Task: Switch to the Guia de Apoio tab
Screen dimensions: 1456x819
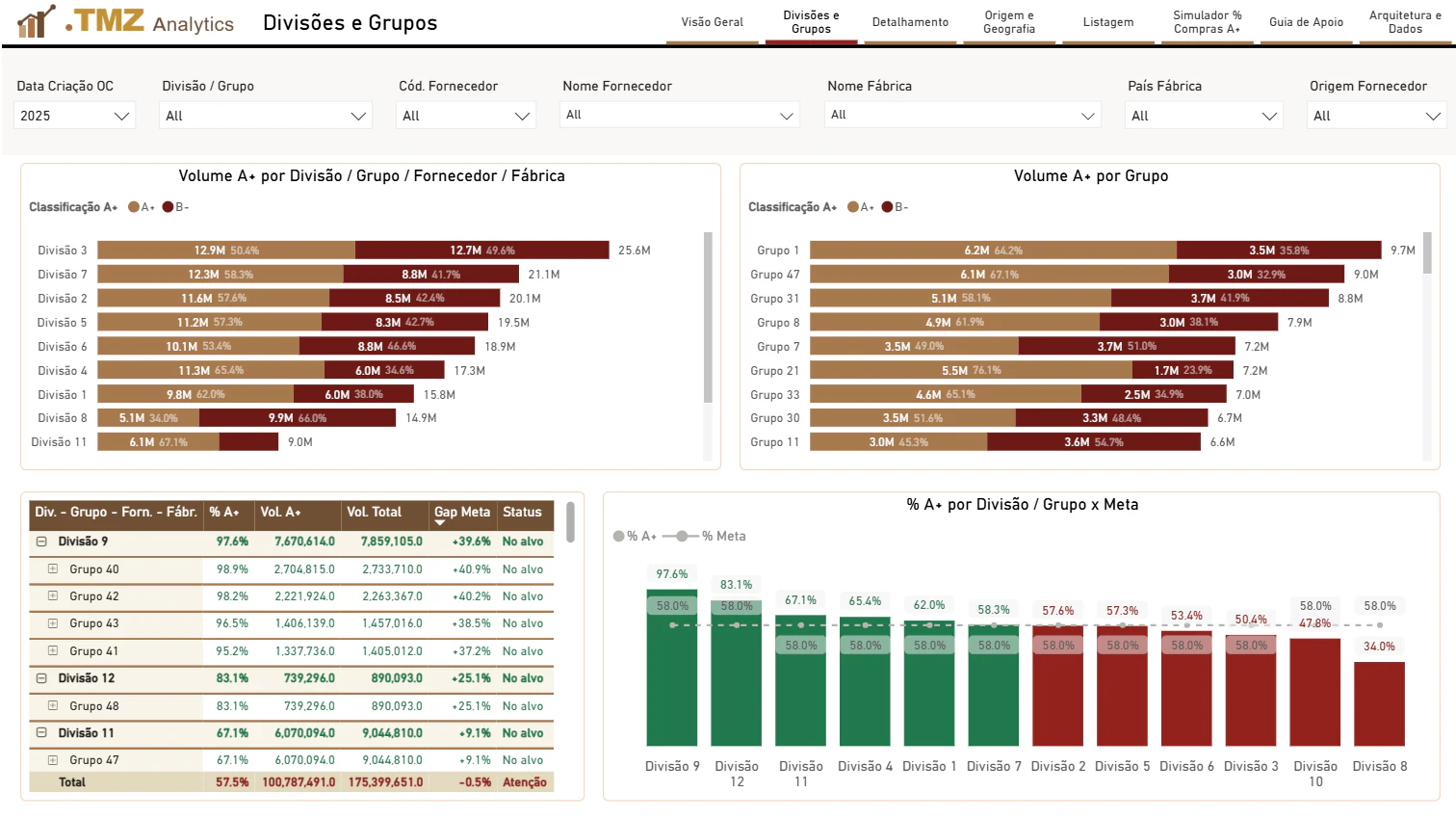Action: (1306, 22)
